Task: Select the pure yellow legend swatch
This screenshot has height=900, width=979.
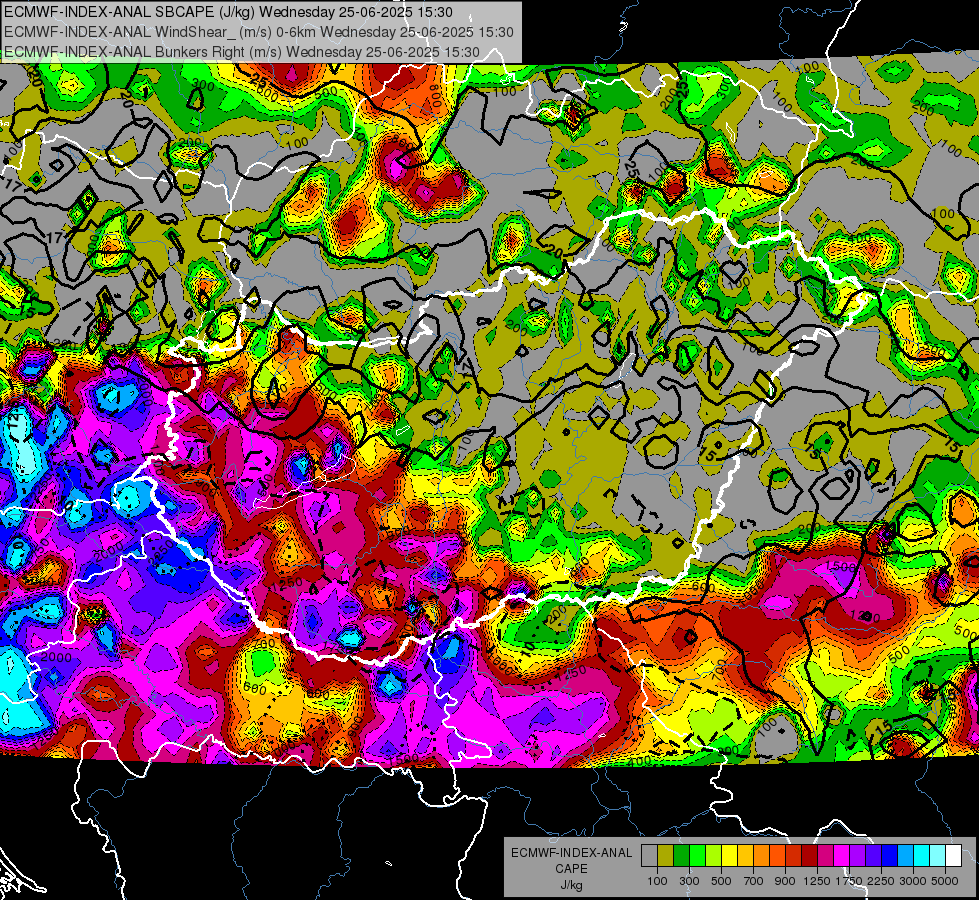Action: tap(729, 855)
